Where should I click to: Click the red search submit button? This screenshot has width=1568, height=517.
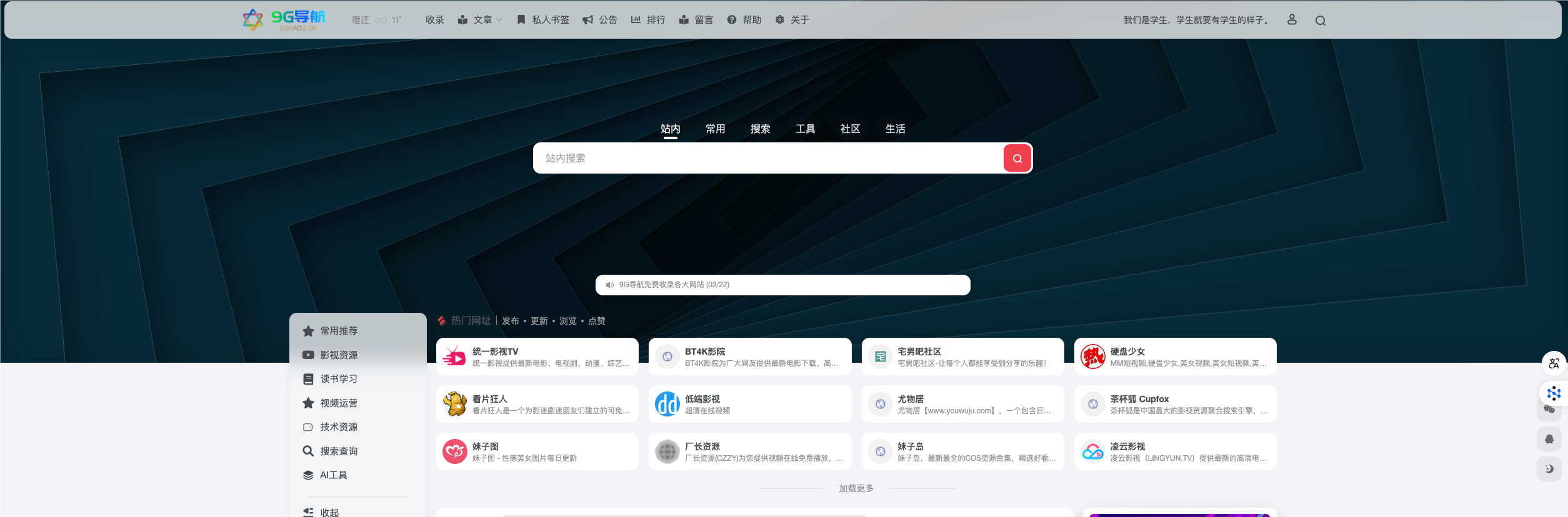pos(1017,158)
